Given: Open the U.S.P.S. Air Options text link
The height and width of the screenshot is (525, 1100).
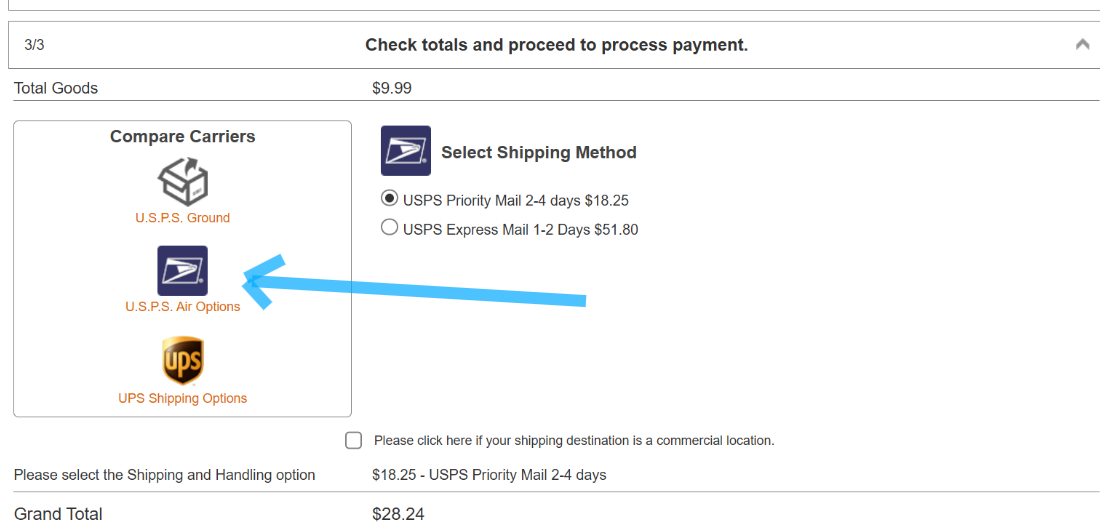Looking at the screenshot, I should coord(182,307).
